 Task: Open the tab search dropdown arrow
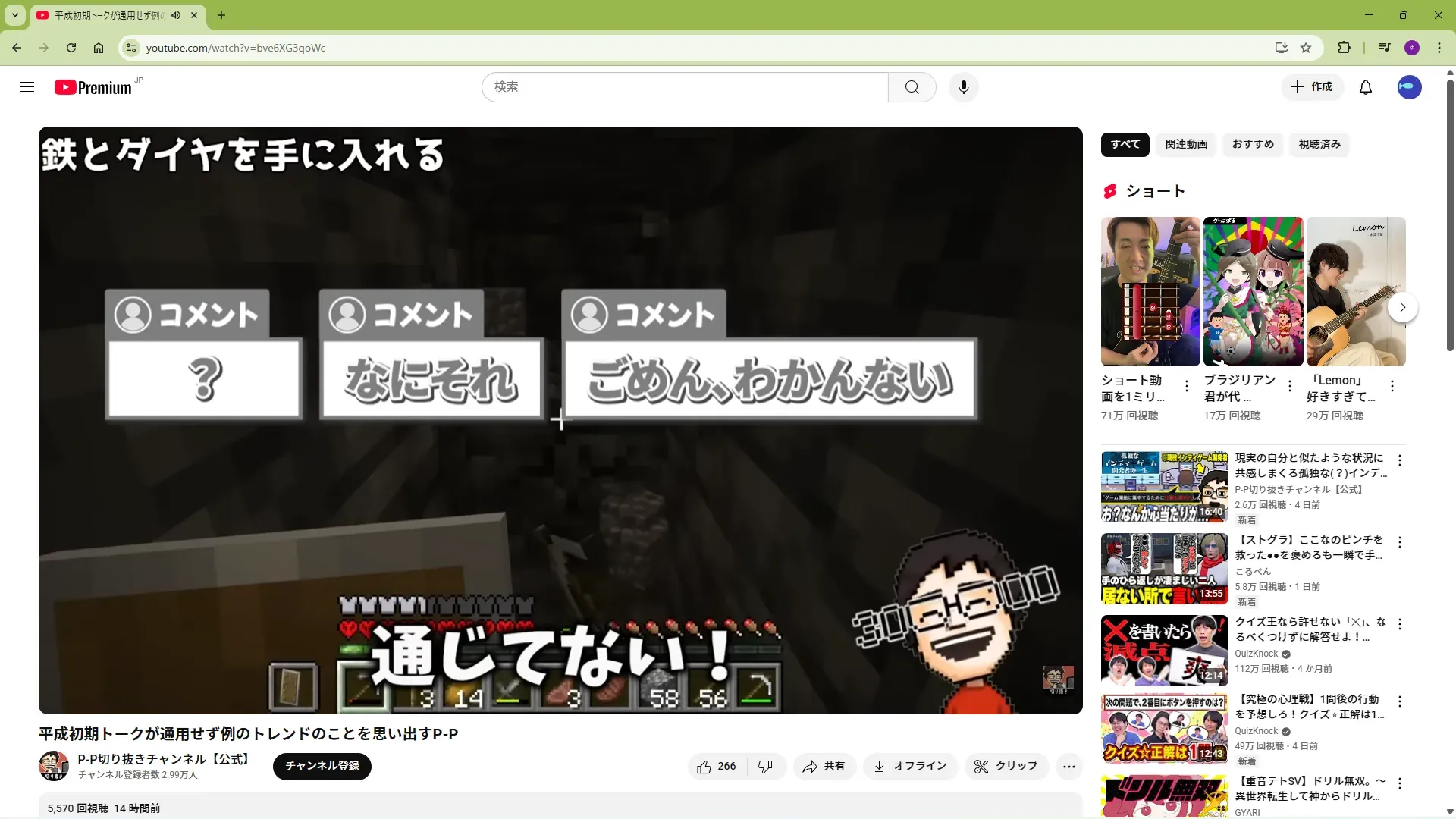point(14,15)
